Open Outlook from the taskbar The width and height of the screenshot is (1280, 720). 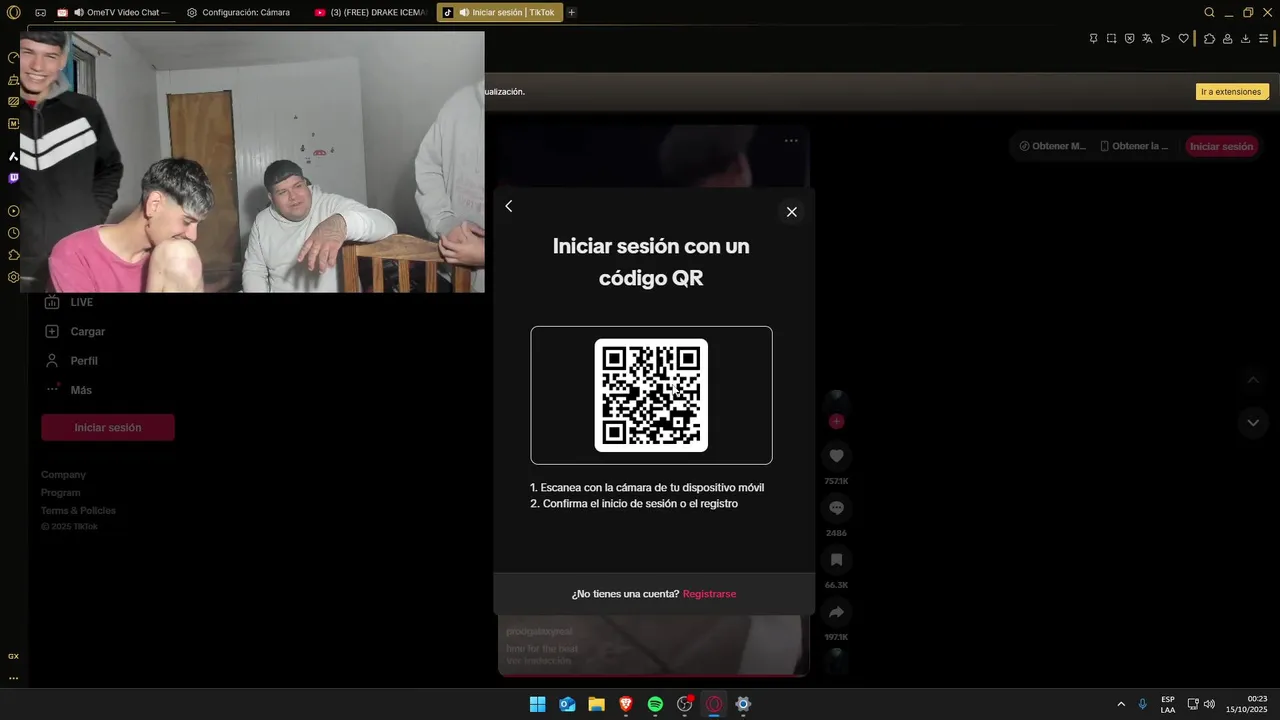coord(567,704)
